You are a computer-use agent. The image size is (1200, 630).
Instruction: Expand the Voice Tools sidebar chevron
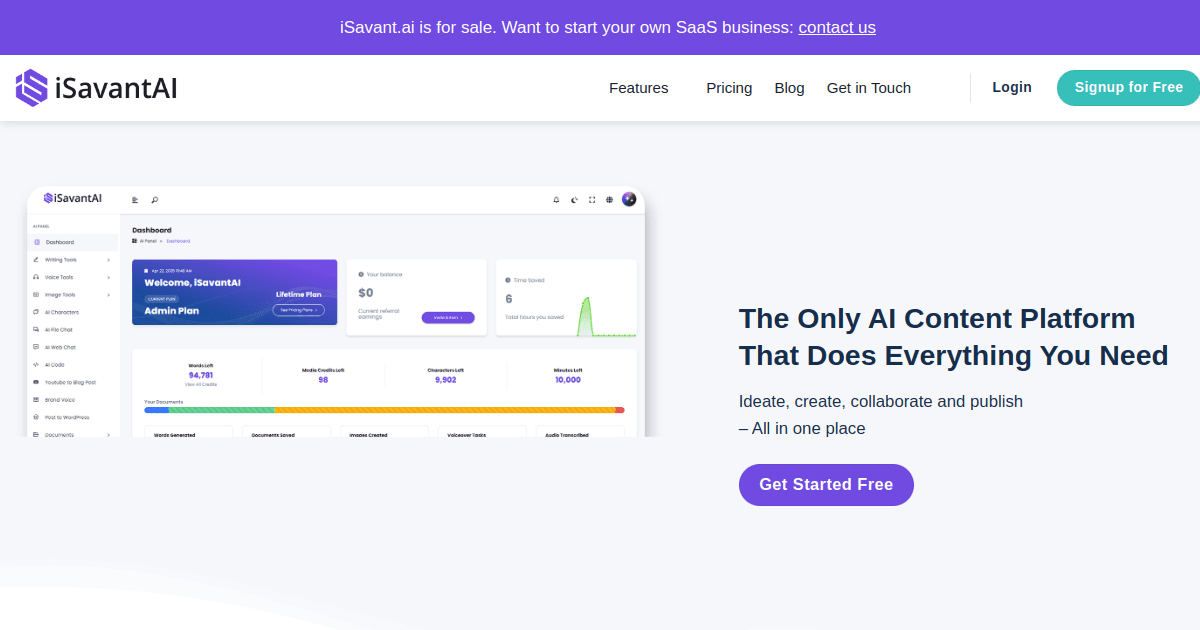pos(108,277)
